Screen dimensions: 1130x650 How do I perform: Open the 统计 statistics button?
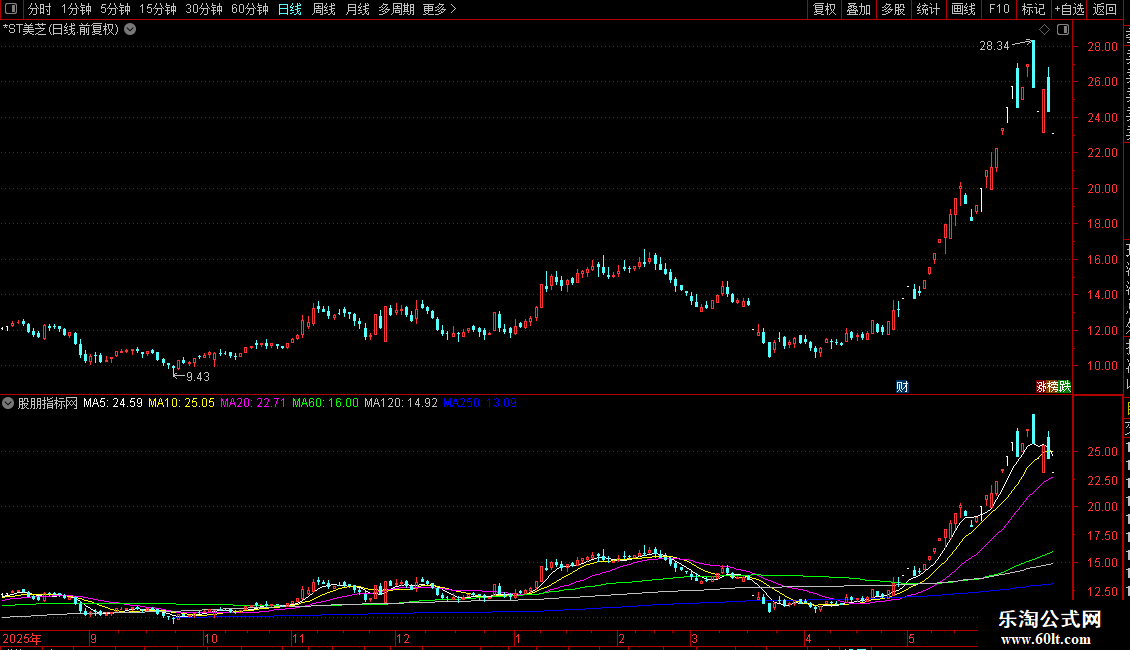pos(928,9)
